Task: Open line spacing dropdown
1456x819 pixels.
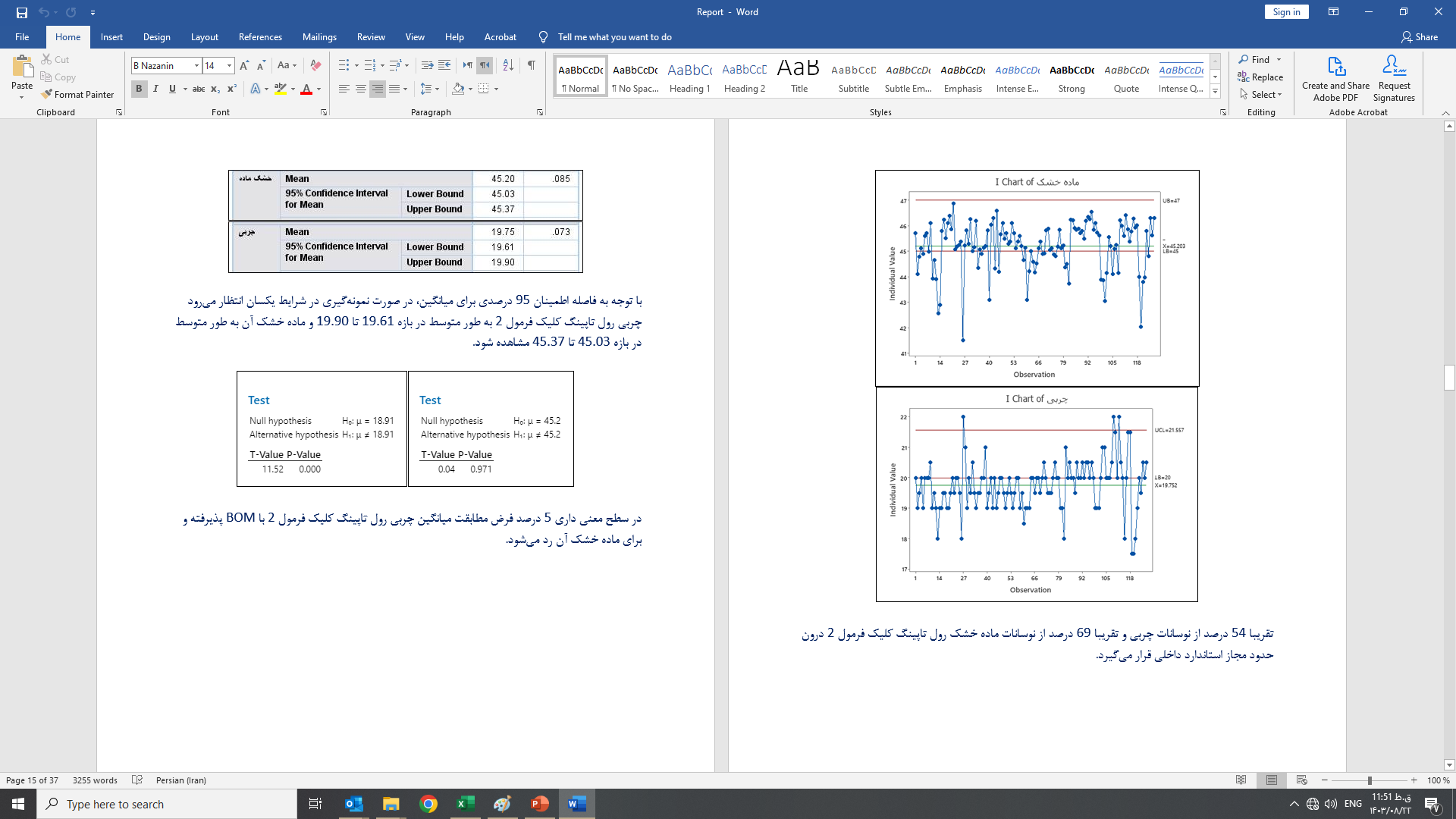Action: click(430, 89)
